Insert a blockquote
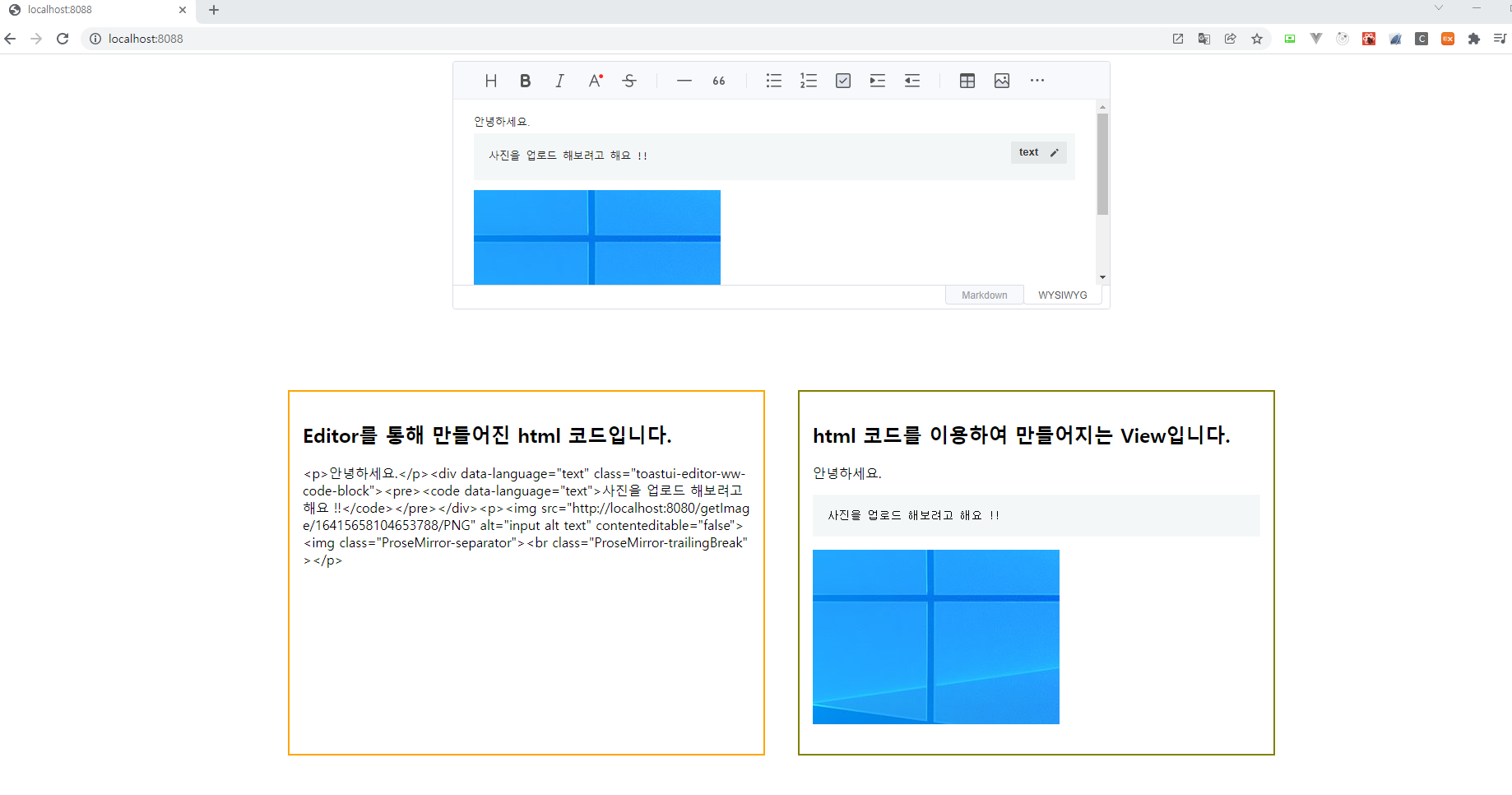Viewport: 1512px width, 795px height. pos(719,81)
